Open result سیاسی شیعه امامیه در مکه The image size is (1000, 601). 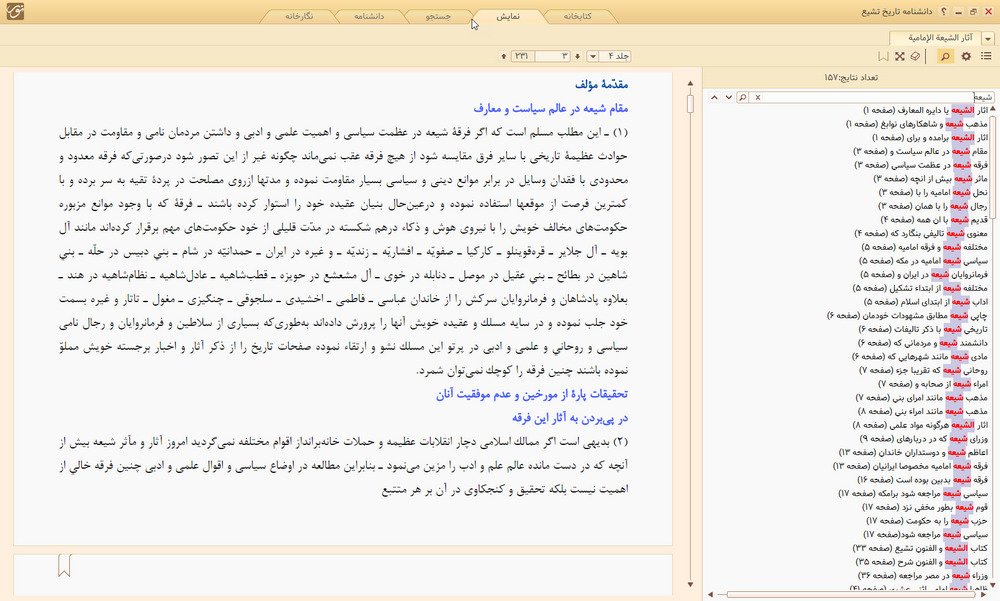(923, 261)
